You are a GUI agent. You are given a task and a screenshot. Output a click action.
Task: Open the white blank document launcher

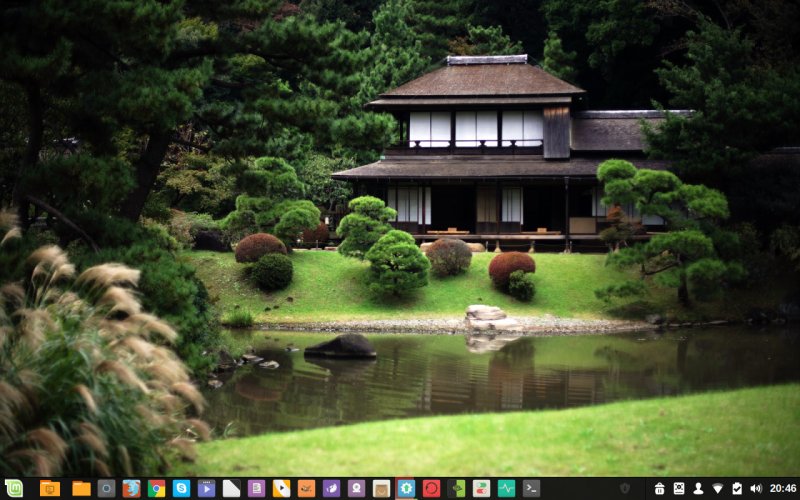[x=231, y=488]
